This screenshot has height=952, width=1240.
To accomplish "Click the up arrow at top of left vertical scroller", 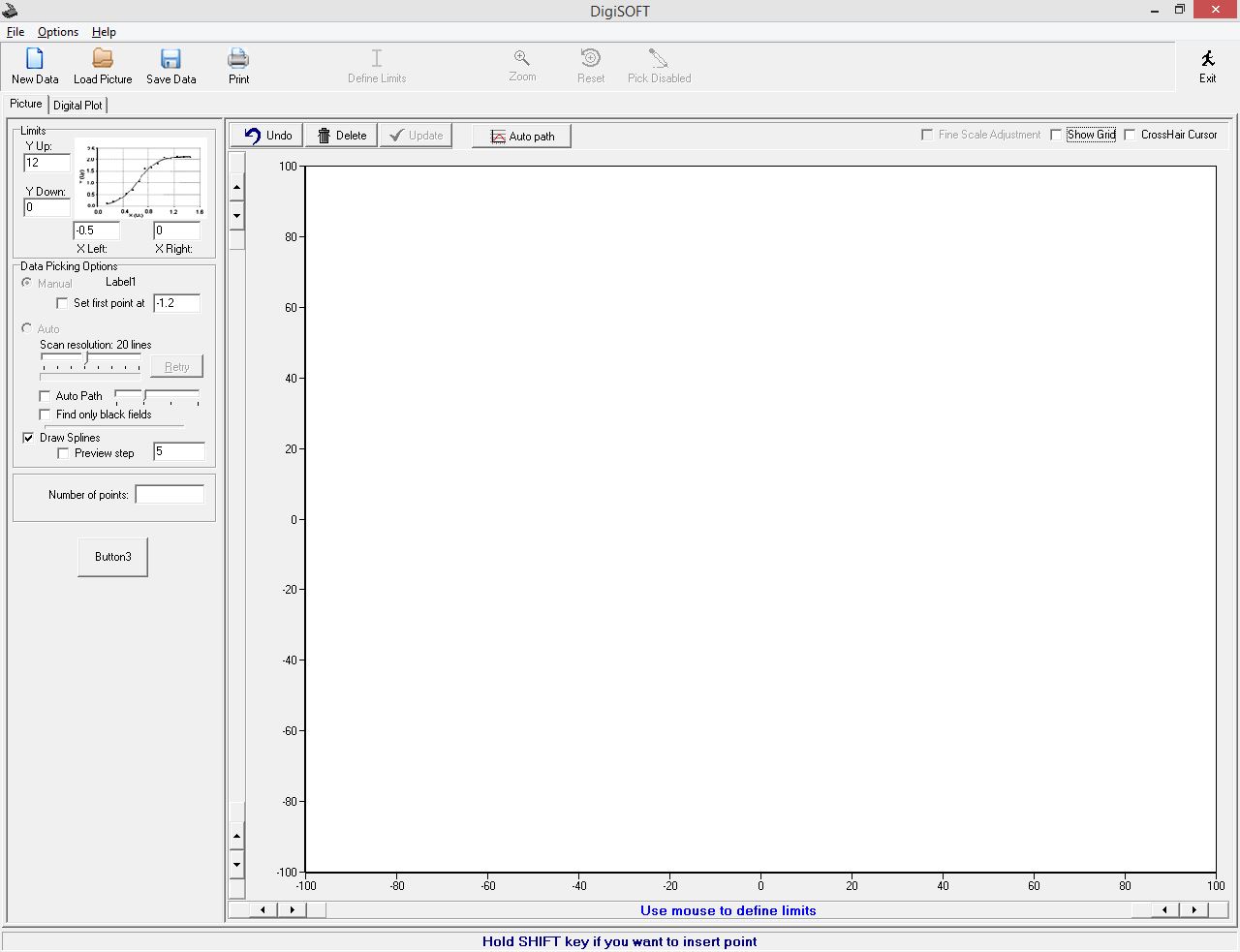I will [x=237, y=187].
